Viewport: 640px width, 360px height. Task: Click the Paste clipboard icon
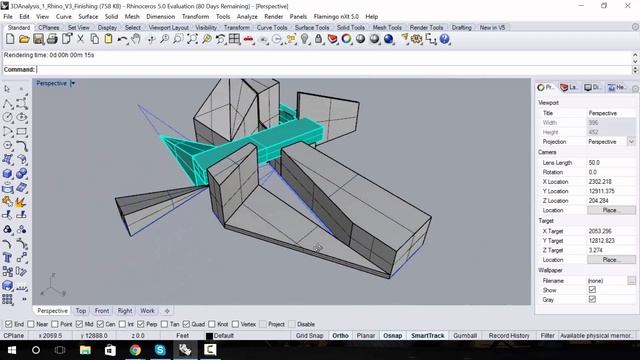(108, 39)
